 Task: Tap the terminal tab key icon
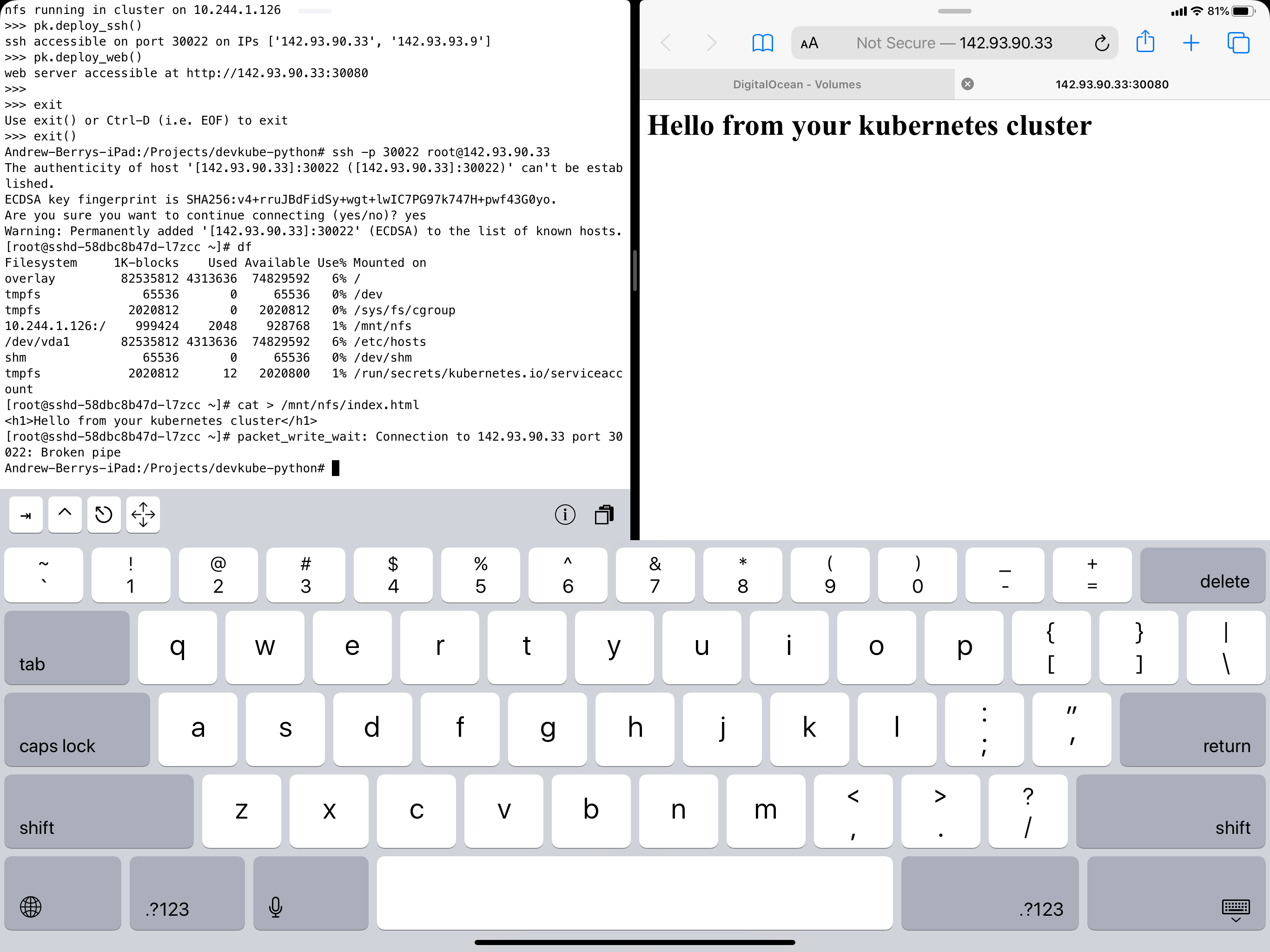(26, 515)
